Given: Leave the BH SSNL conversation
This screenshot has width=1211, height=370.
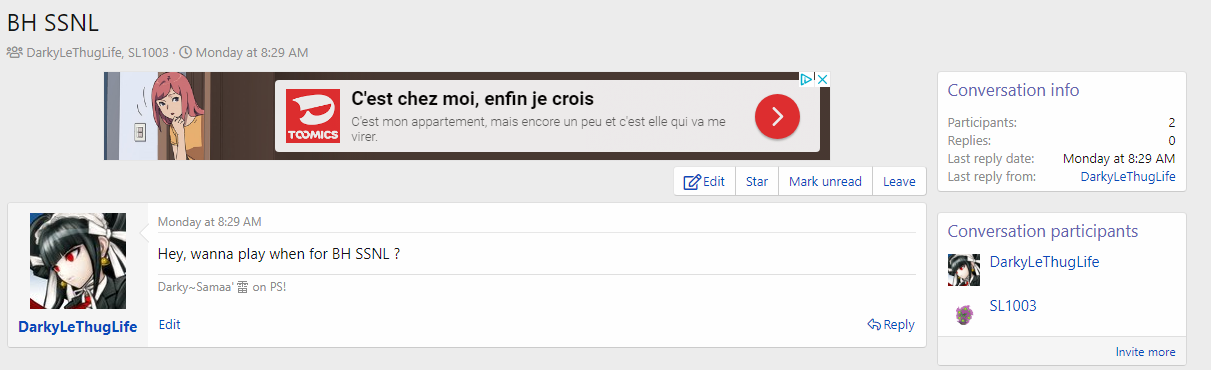Looking at the screenshot, I should pos(899,182).
